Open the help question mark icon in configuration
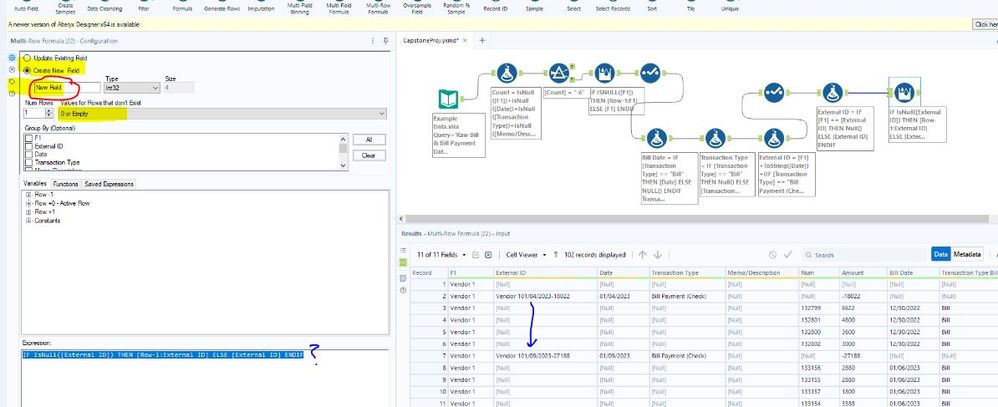Screen dimensions: 998x407 (x=11, y=92)
